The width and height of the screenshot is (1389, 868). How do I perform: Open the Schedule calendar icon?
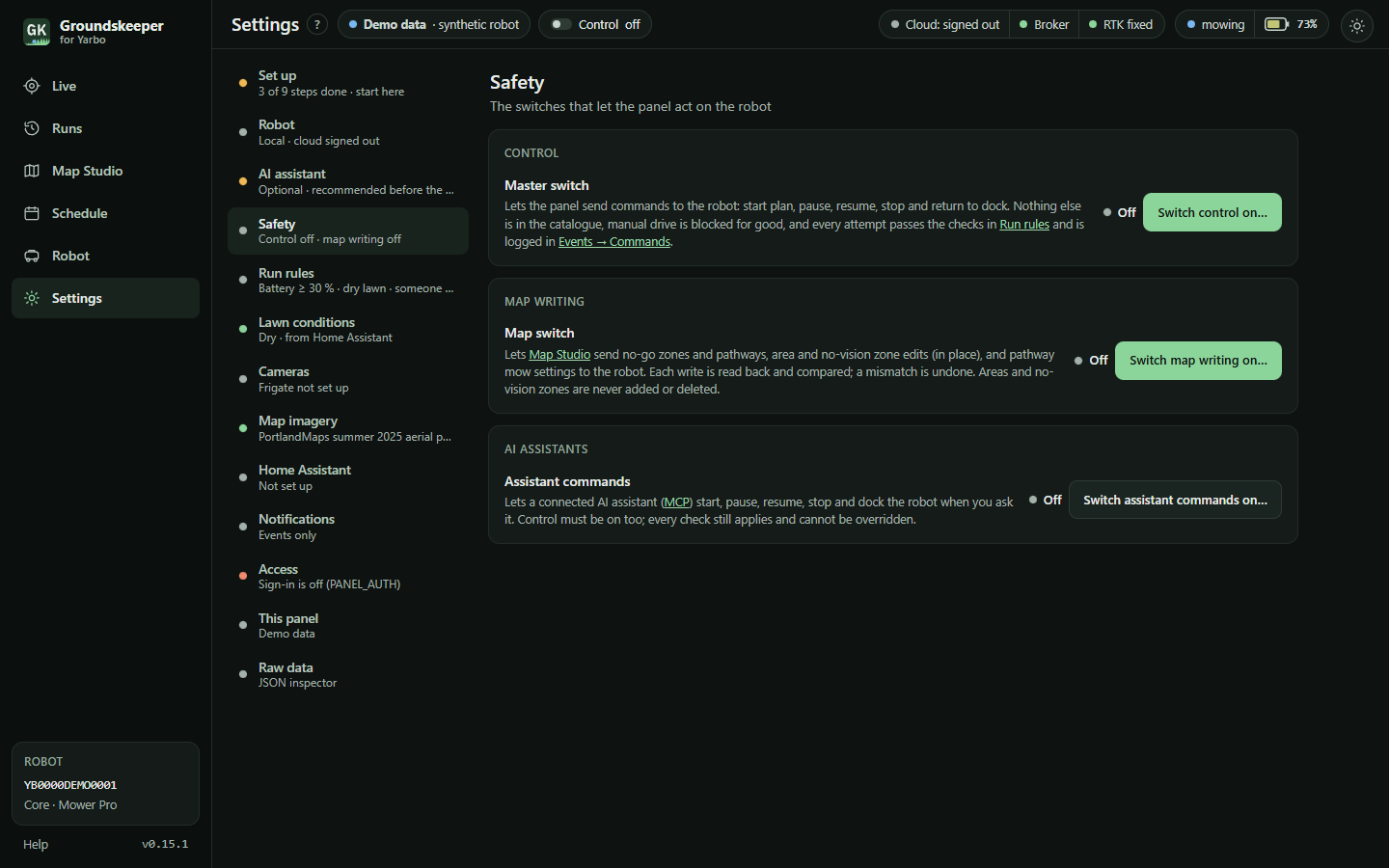tap(32, 213)
